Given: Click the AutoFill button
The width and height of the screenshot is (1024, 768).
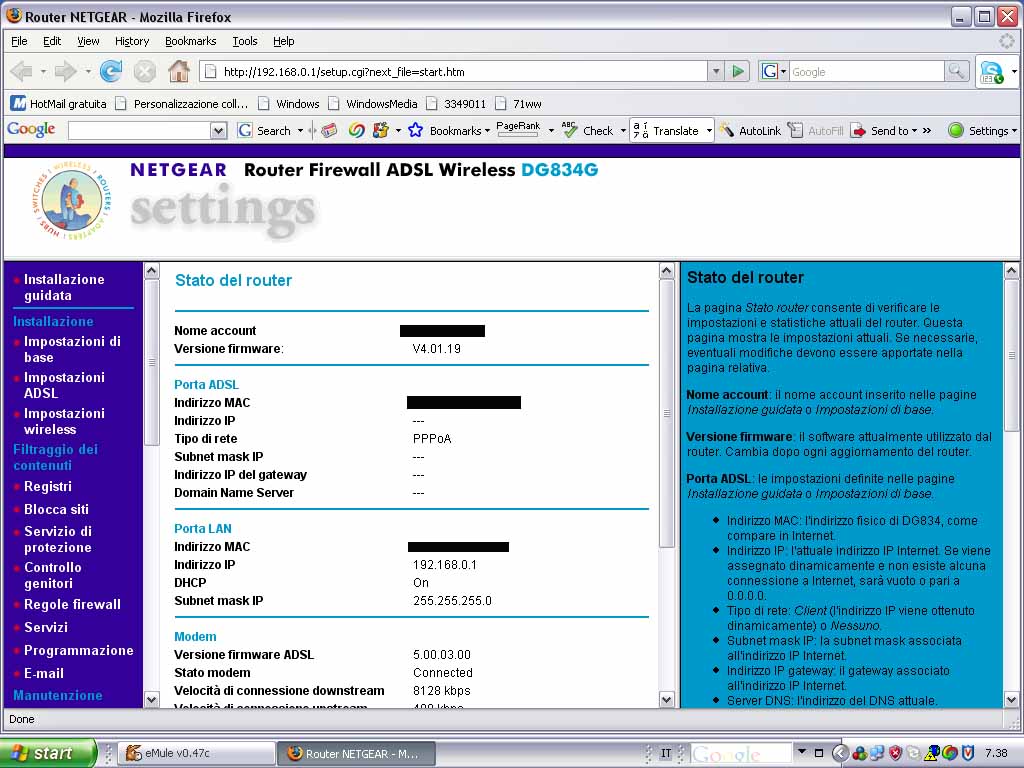Looking at the screenshot, I should pyautogui.click(x=816, y=131).
